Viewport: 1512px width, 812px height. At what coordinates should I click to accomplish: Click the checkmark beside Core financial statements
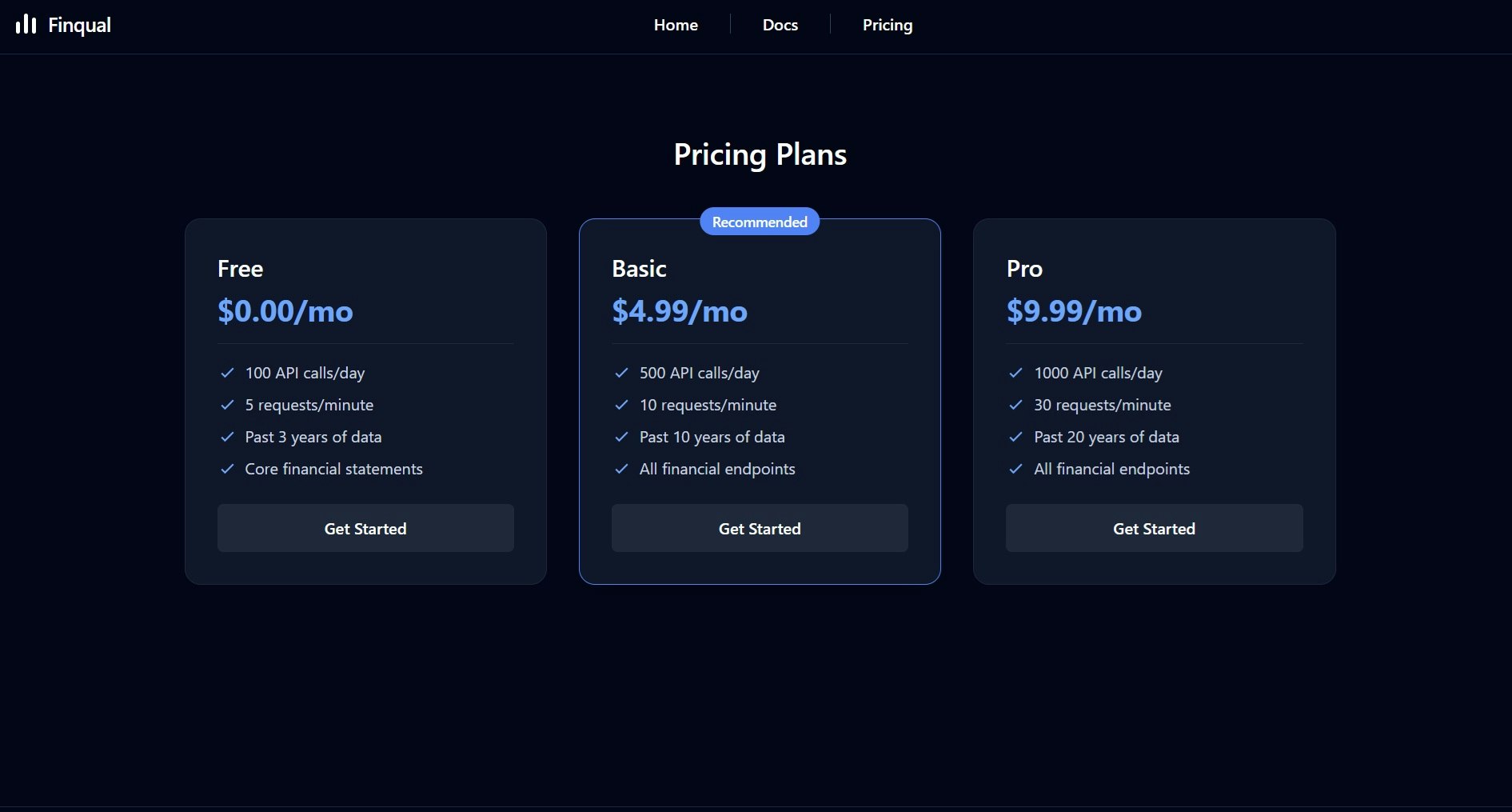(x=226, y=469)
